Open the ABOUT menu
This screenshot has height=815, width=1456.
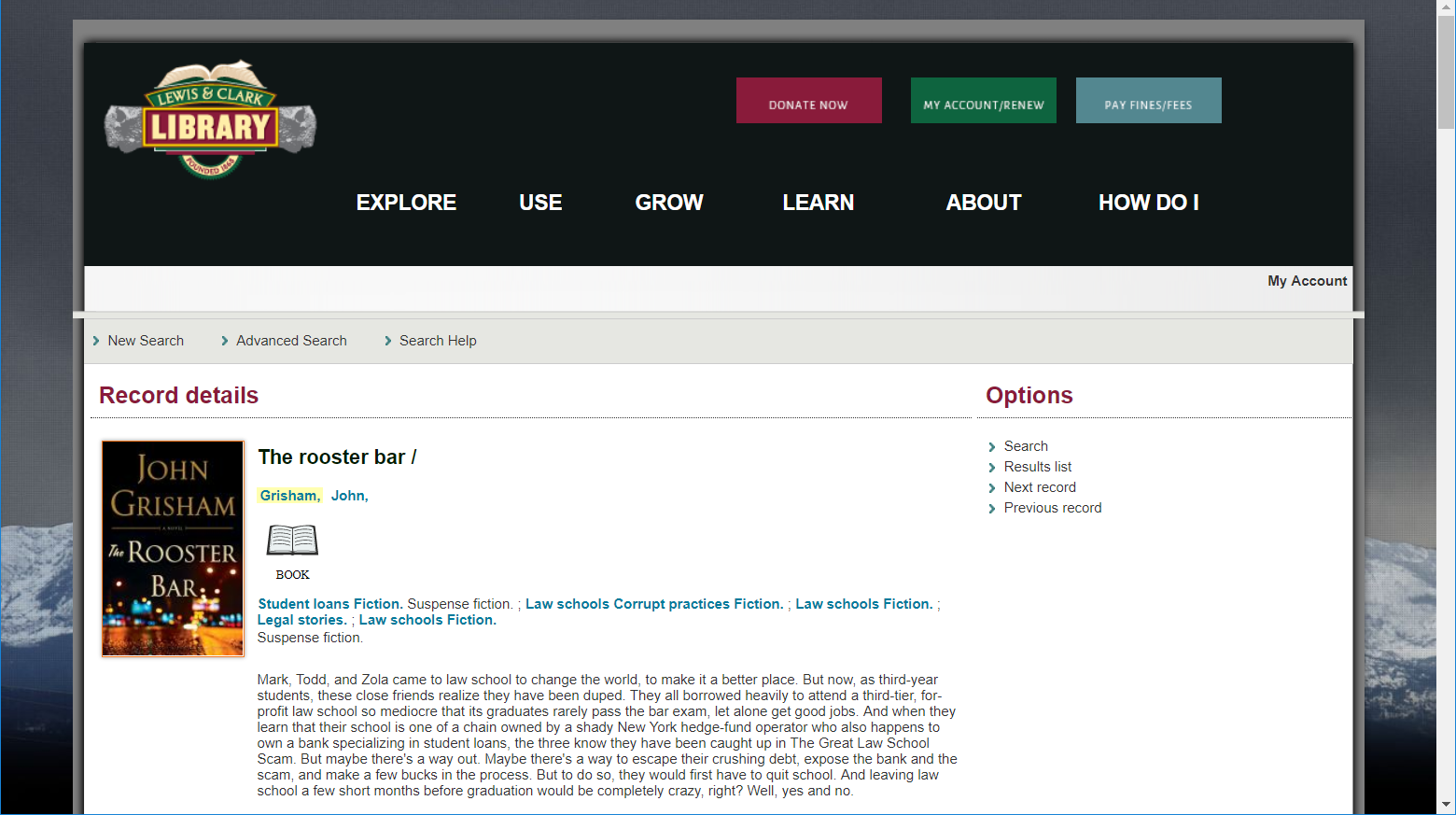click(984, 203)
